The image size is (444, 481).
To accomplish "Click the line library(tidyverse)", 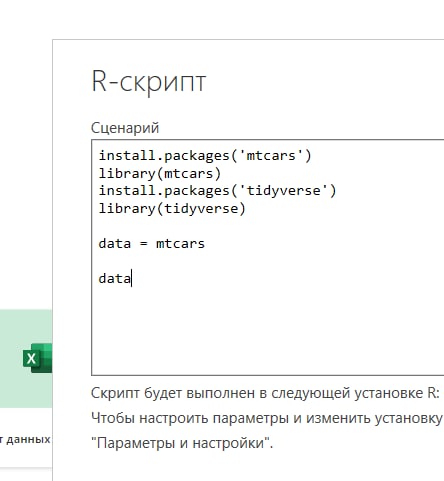I will tap(172, 208).
